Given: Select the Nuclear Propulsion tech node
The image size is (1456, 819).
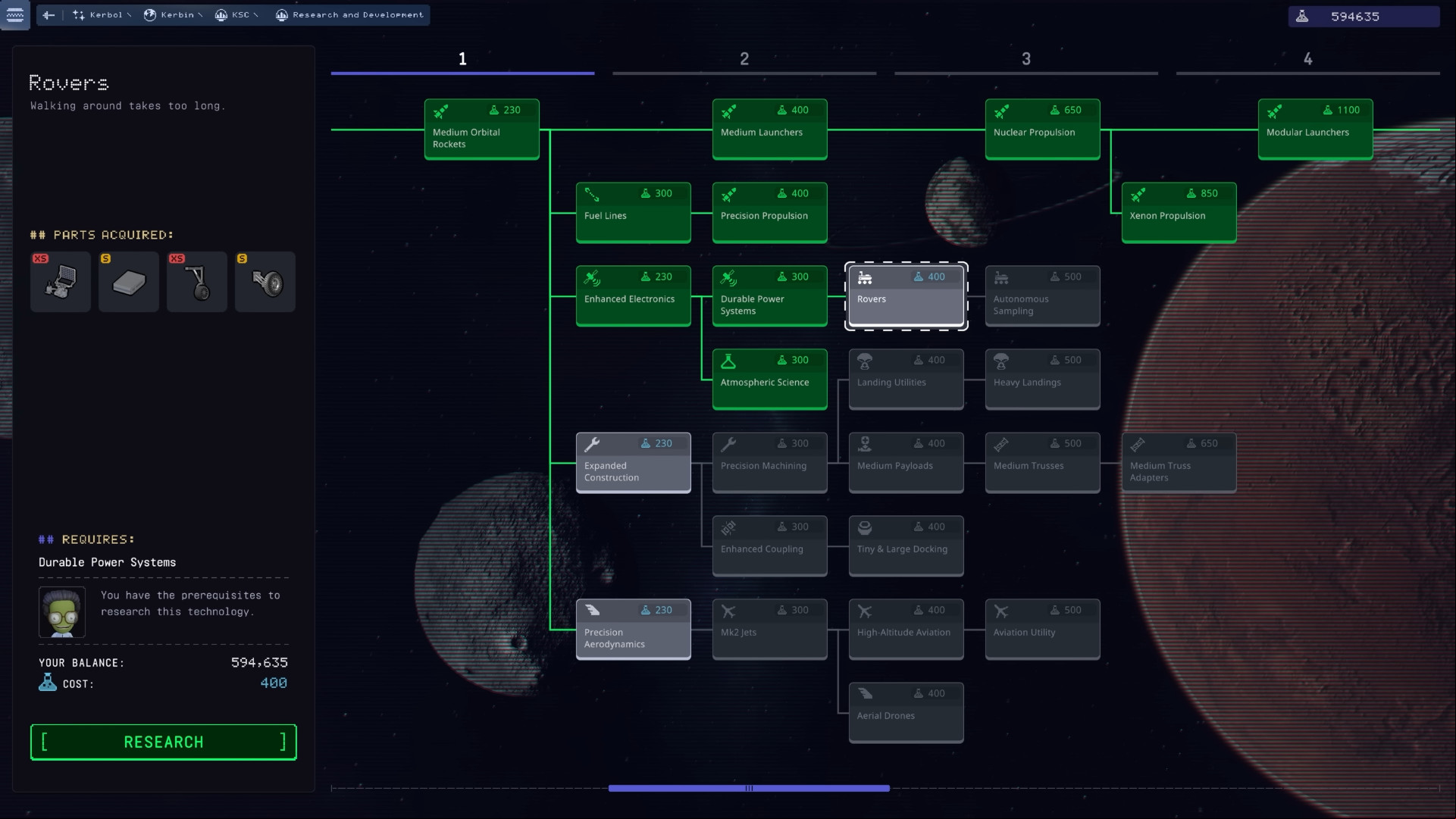Looking at the screenshot, I should click(1043, 129).
